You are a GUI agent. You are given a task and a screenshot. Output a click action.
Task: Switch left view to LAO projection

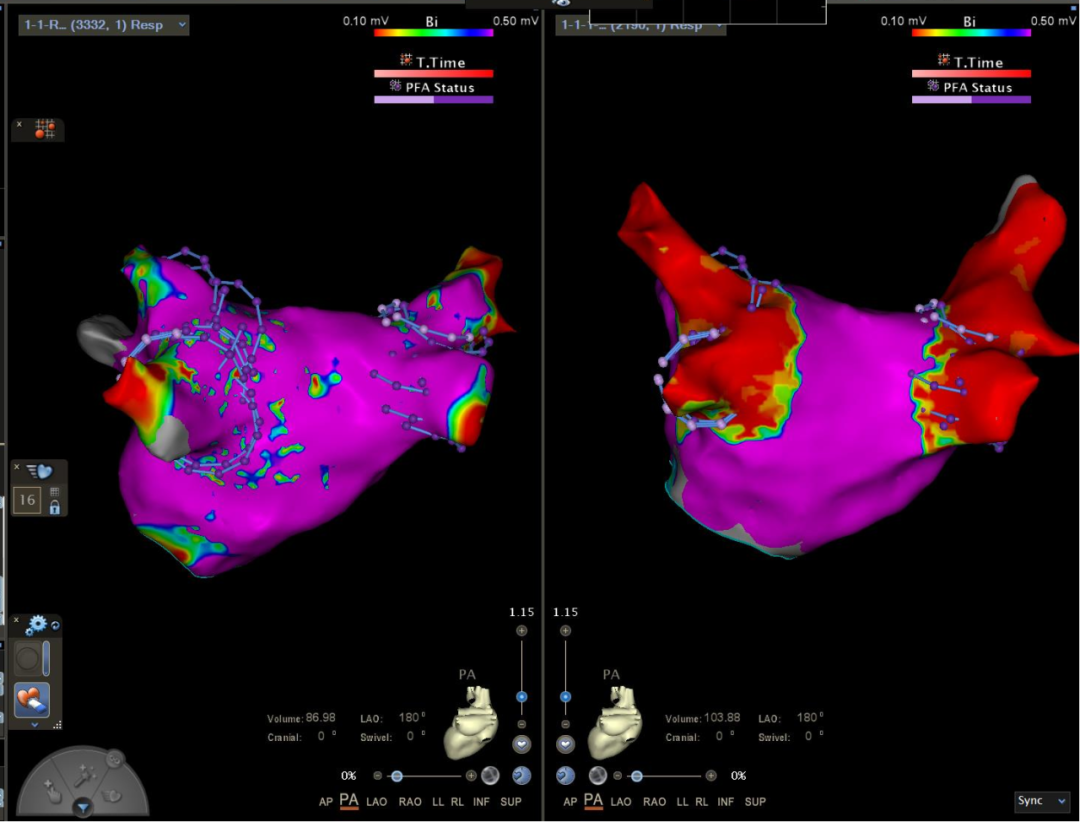pyautogui.click(x=376, y=801)
